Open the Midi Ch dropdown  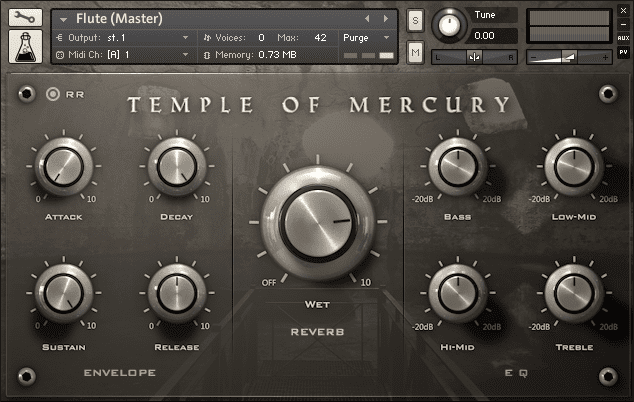click(x=185, y=54)
